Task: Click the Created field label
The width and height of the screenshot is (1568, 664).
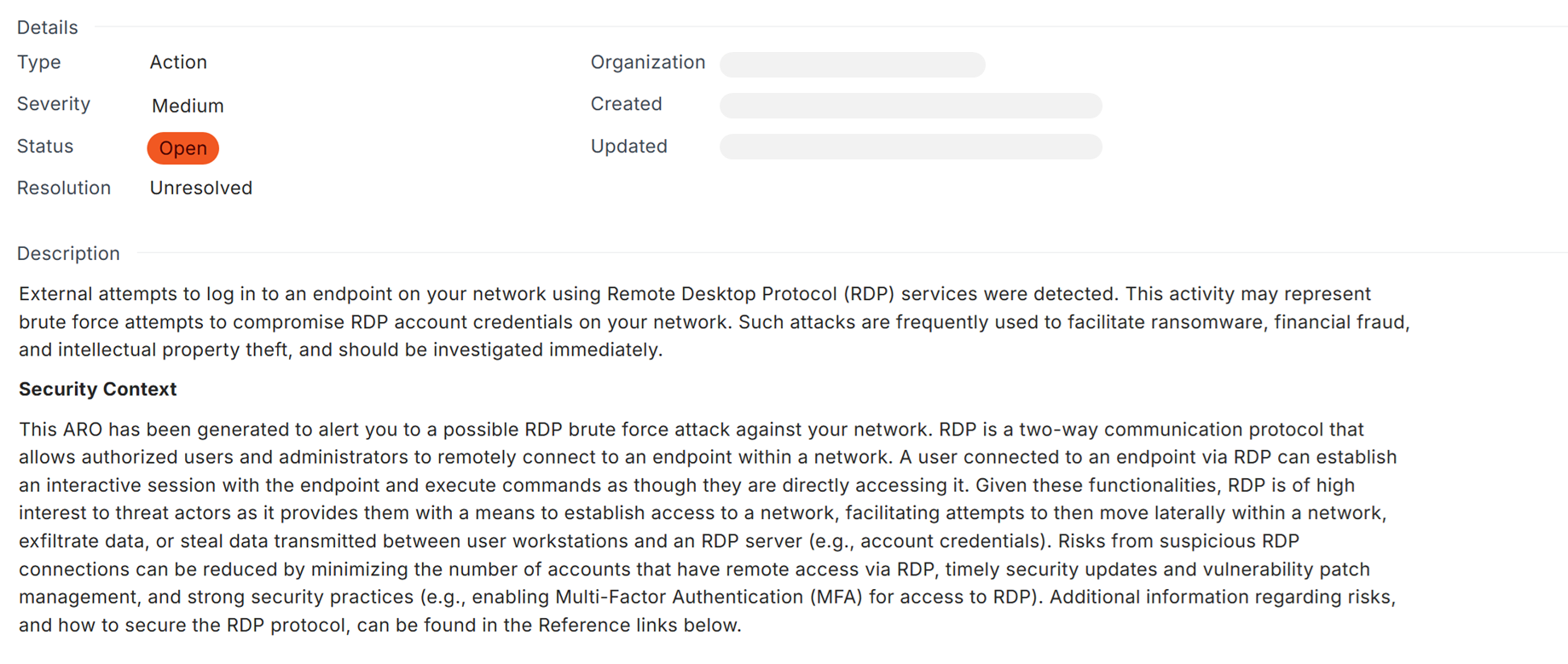Action: (627, 104)
